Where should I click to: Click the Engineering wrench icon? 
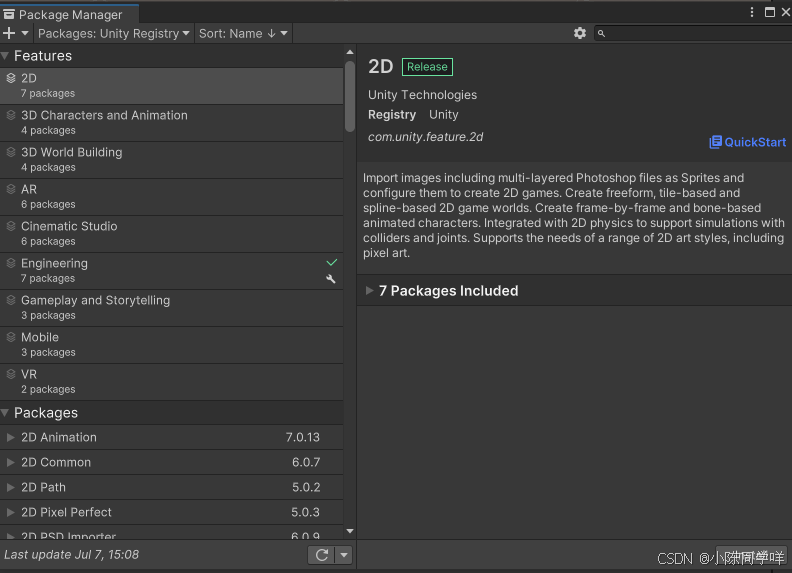(x=331, y=279)
